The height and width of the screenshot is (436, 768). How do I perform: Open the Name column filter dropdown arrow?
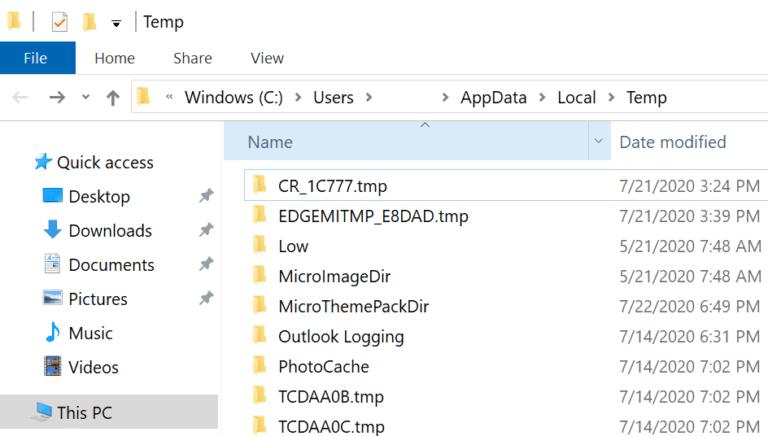[599, 141]
